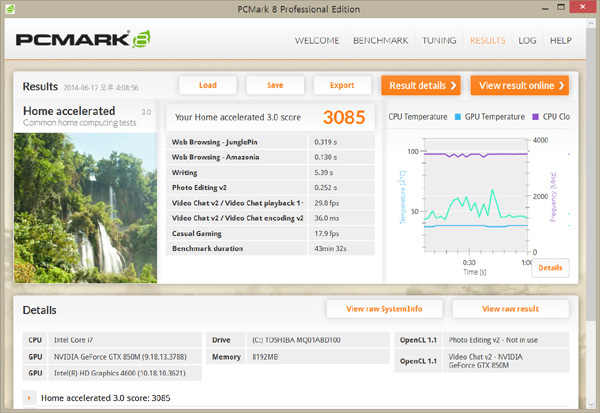Click Photo Editing v2 row
Screen dimensions: 600x413
271,188
